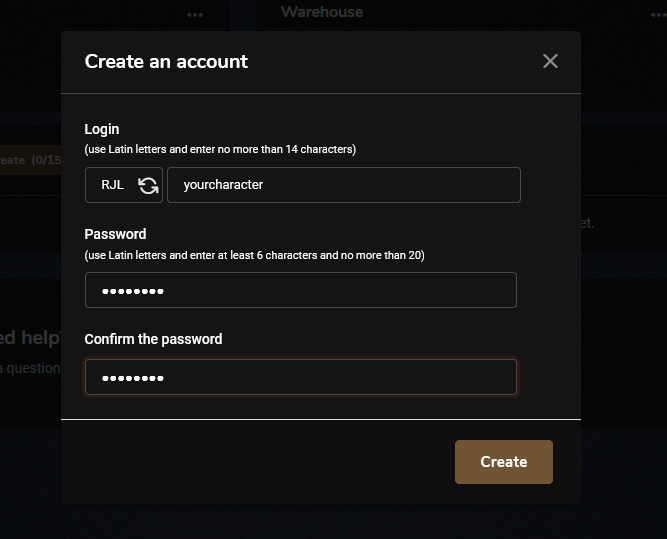667x539 pixels.
Task: Click the dimmed Create (0/15) button at left
Action: pos(28,159)
